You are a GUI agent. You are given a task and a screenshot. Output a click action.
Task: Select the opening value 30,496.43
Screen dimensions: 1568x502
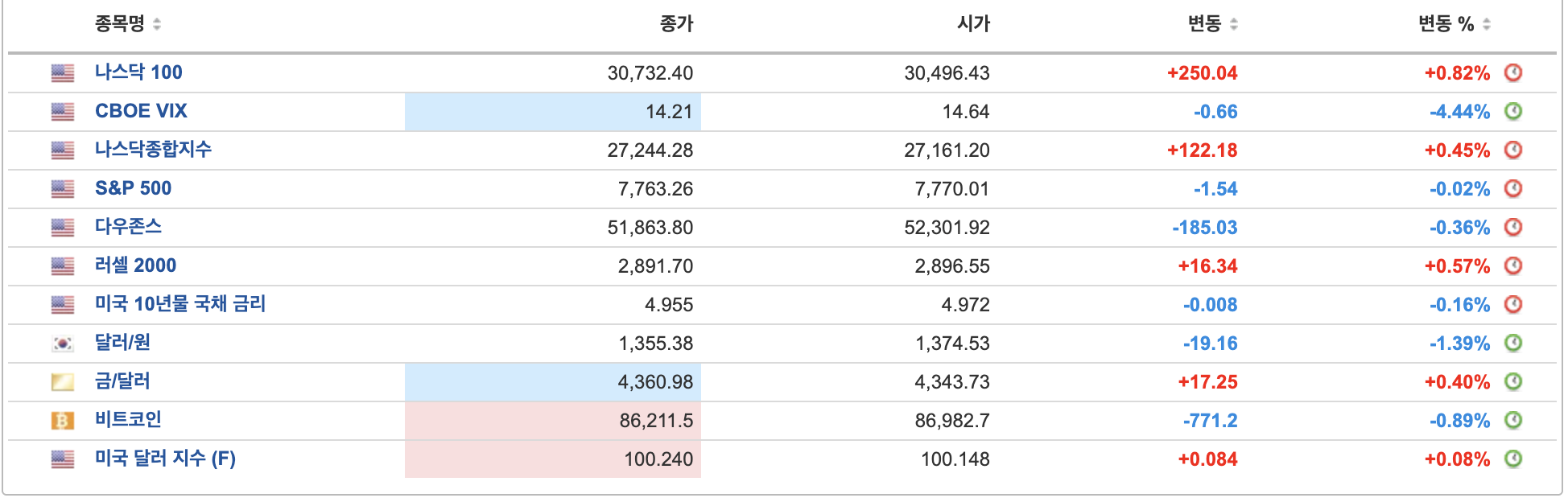947,73
